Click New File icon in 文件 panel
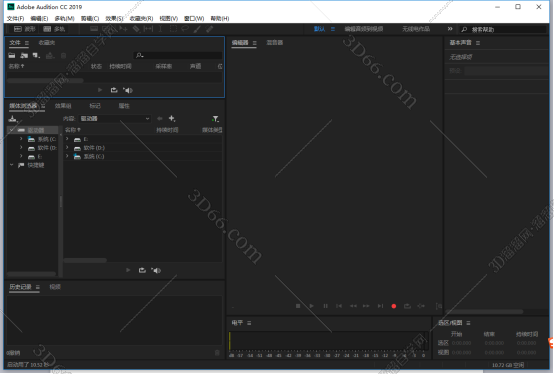Screen dimensions: 554x374 click(36, 55)
